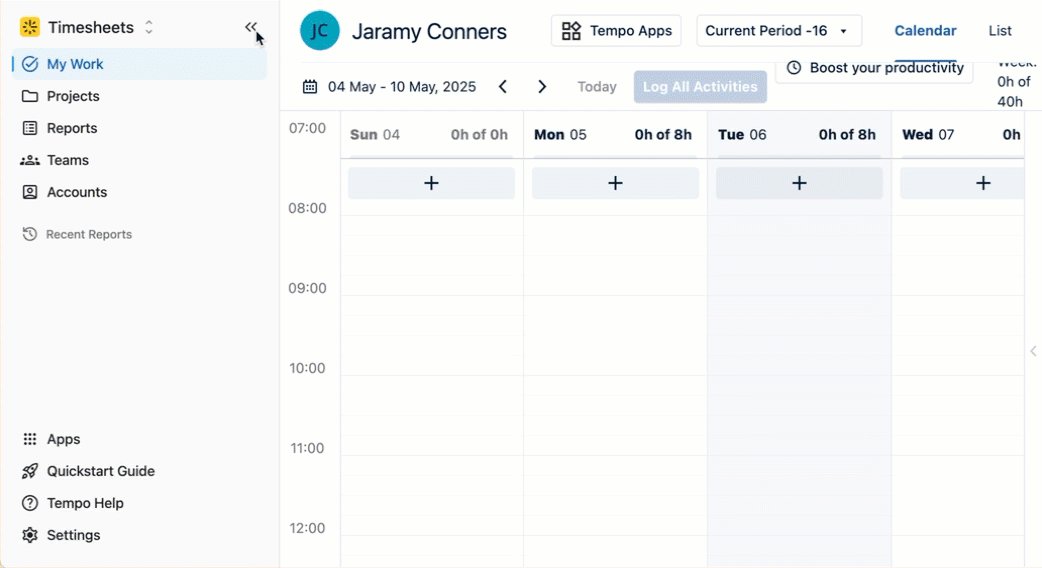The height and width of the screenshot is (568, 1042).
Task: Open Reports in the sidebar
Action: [x=72, y=128]
